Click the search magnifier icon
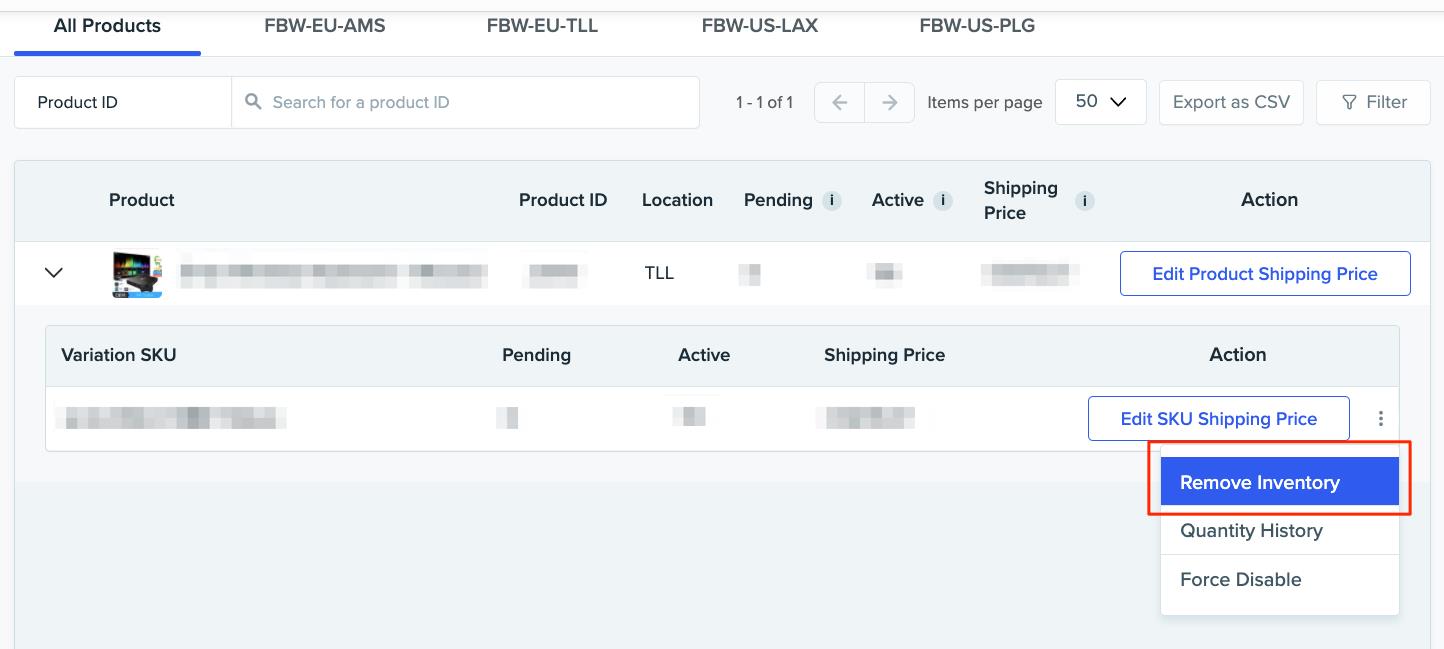Image resolution: width=1444 pixels, height=649 pixels. pyautogui.click(x=254, y=102)
